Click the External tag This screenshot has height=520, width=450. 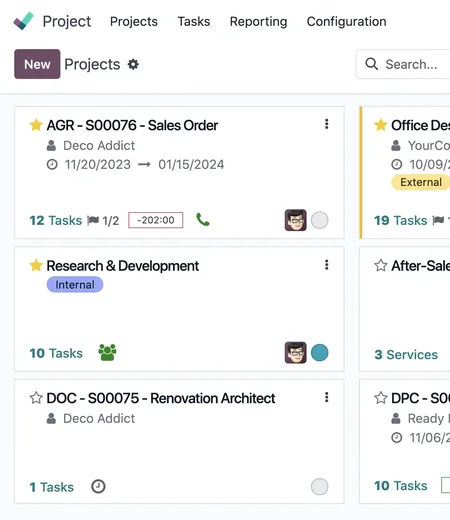(x=421, y=182)
